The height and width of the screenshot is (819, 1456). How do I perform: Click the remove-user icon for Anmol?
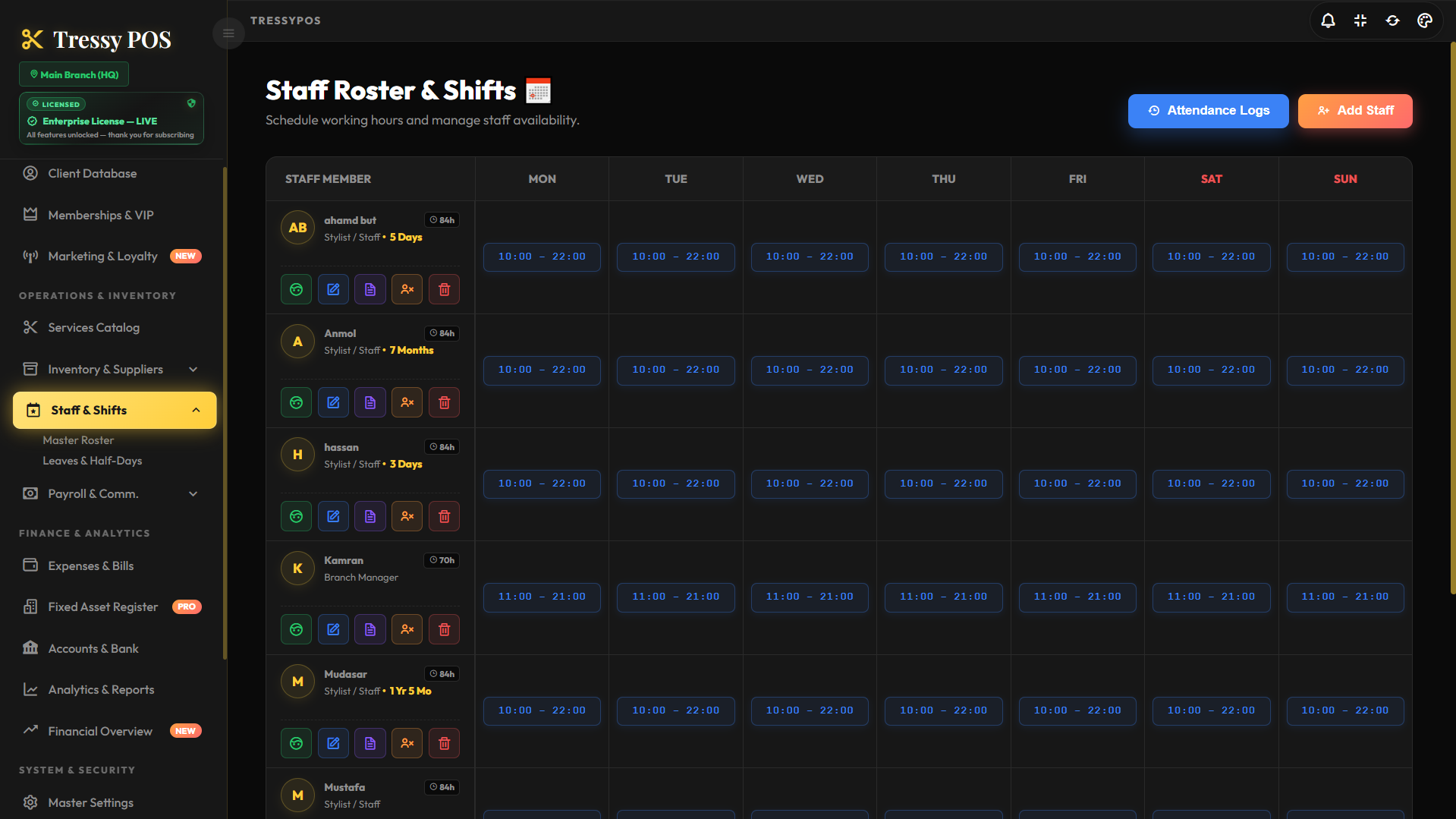(x=407, y=402)
